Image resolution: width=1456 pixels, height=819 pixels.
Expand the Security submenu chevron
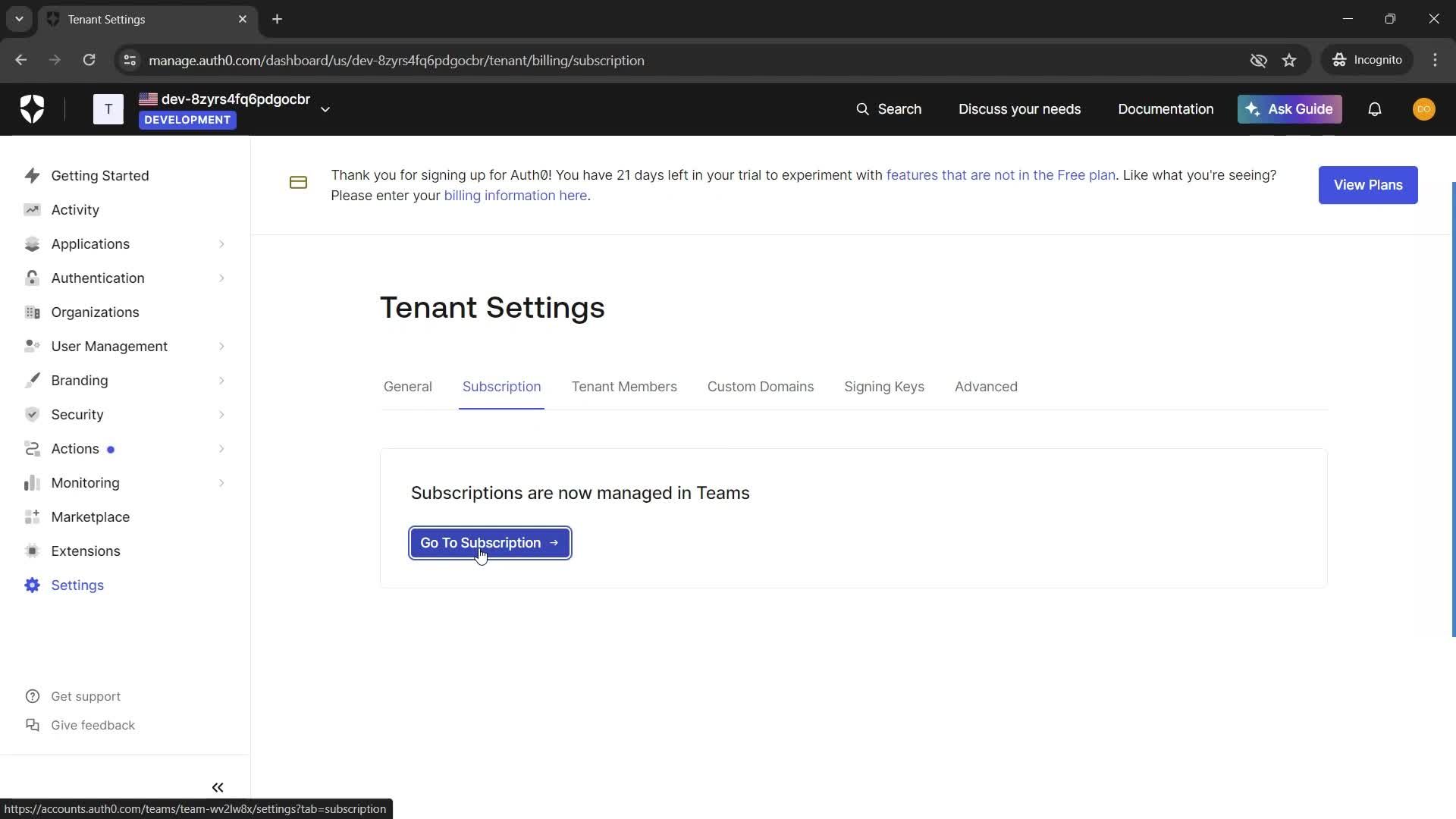pos(221,414)
